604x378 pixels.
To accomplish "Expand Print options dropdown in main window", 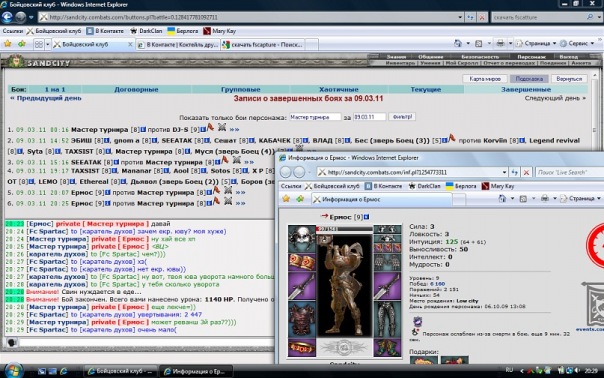I will [x=510, y=44].
